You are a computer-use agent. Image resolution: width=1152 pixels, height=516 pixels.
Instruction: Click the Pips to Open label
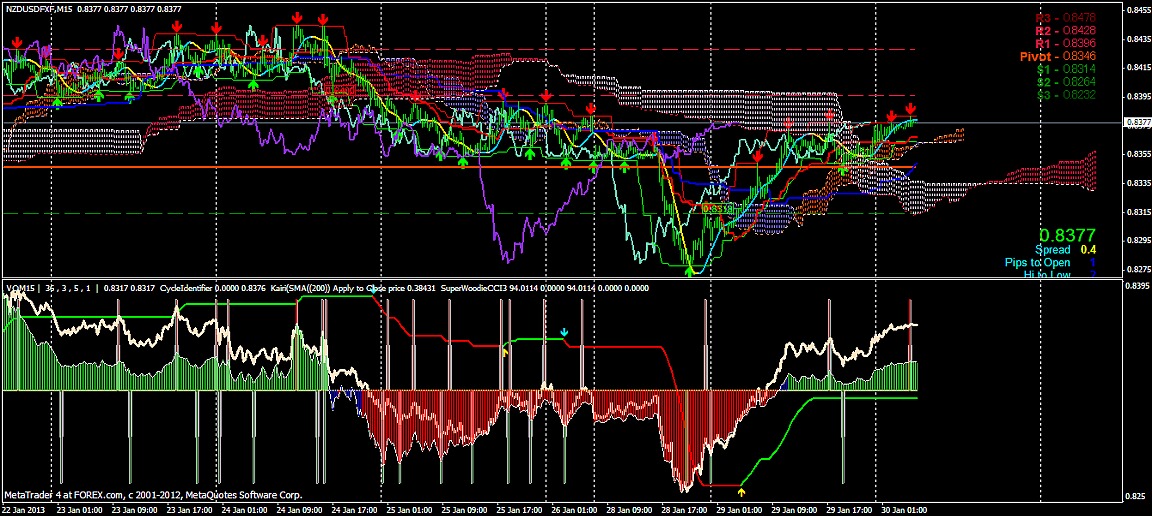[x=1037, y=263]
